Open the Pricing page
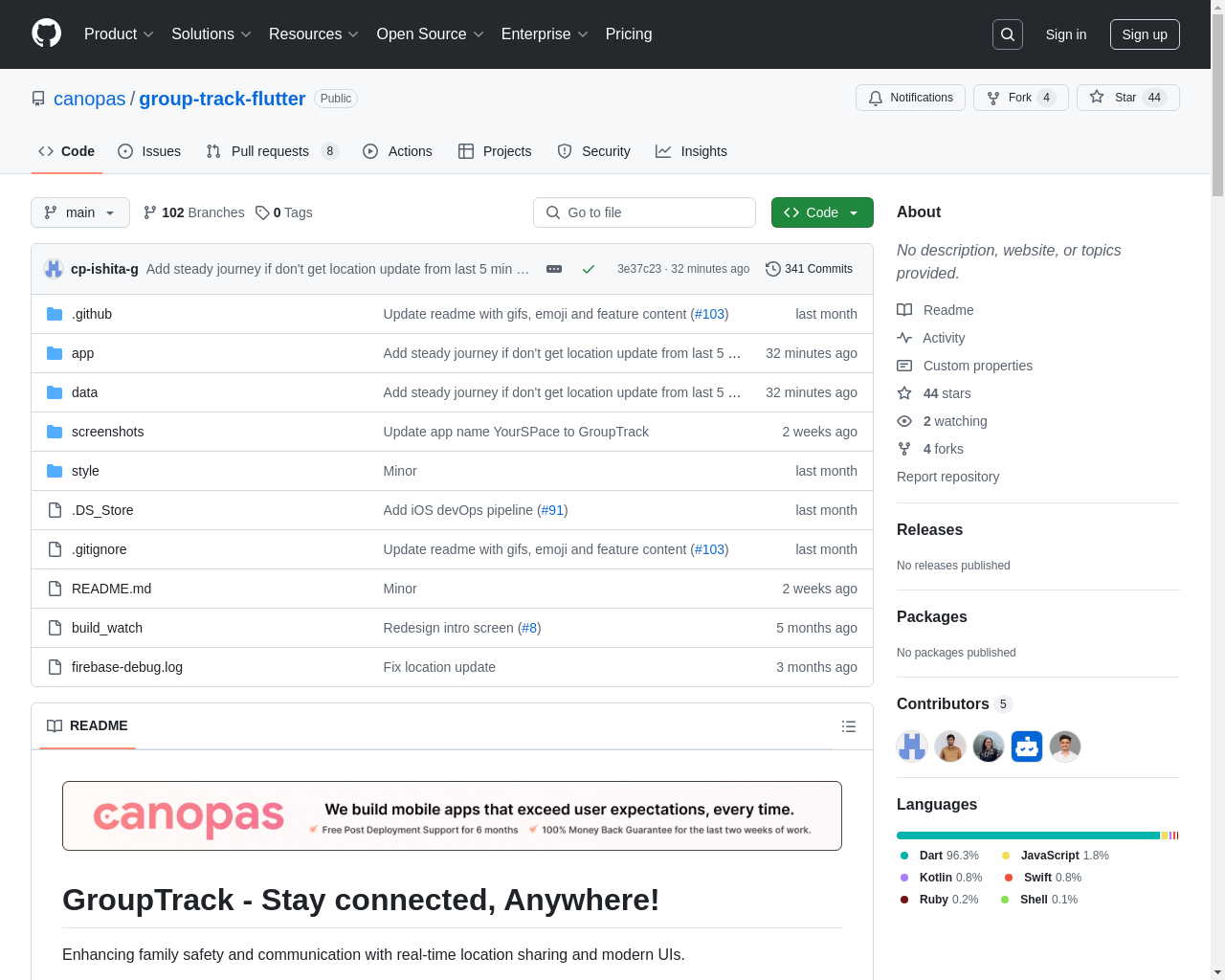Image resolution: width=1225 pixels, height=980 pixels. click(629, 33)
